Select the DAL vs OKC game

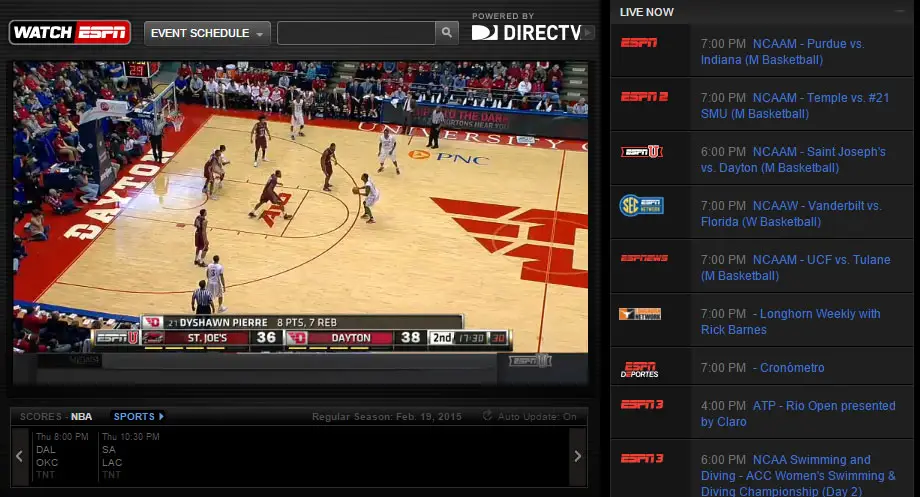63,456
